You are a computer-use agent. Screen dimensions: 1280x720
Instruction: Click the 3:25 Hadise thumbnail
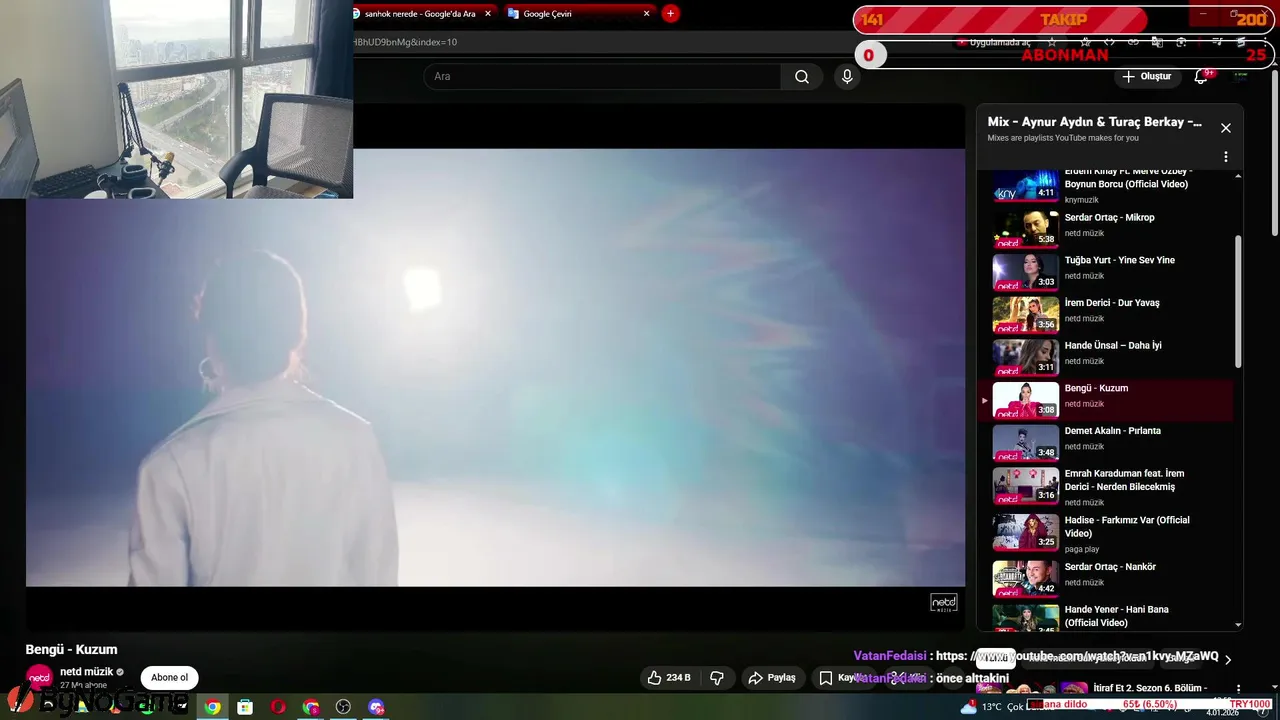coord(1025,533)
